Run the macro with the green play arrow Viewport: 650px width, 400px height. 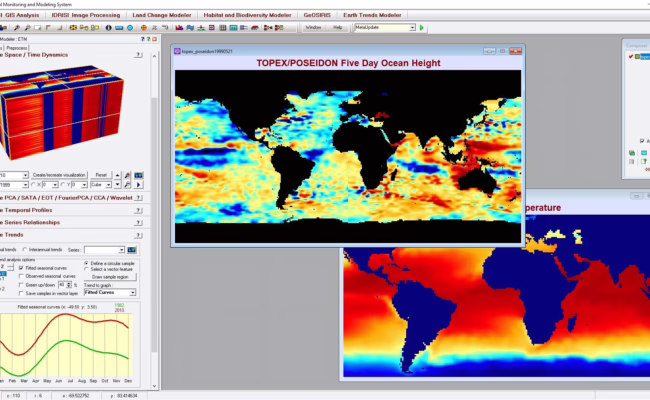click(422, 28)
